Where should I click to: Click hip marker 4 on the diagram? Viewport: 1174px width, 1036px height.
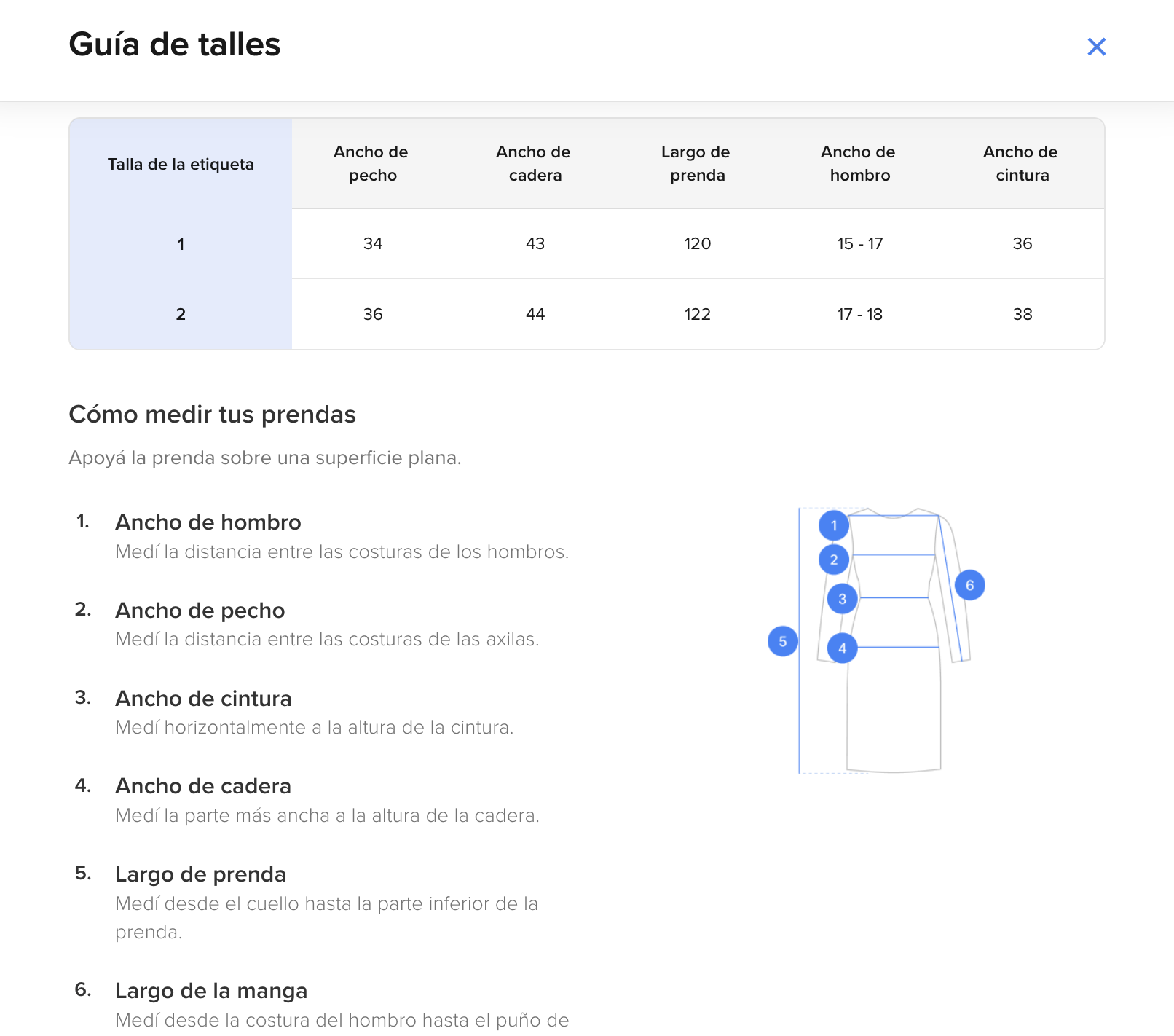pyautogui.click(x=843, y=648)
